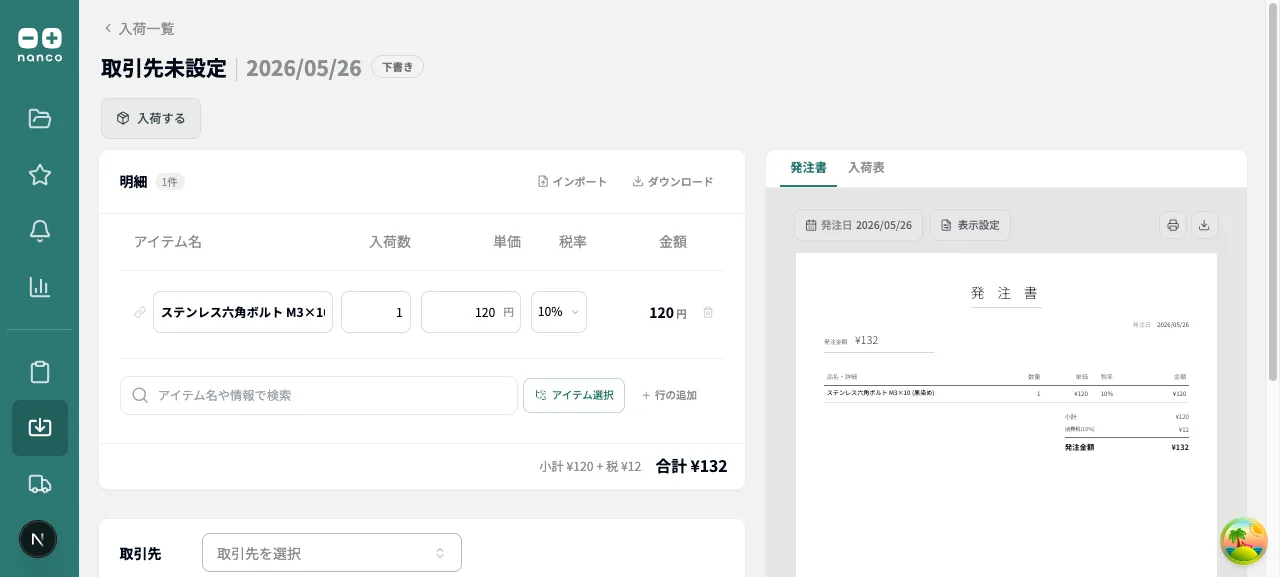Click the 単価 unit price field

pyautogui.click(x=471, y=312)
